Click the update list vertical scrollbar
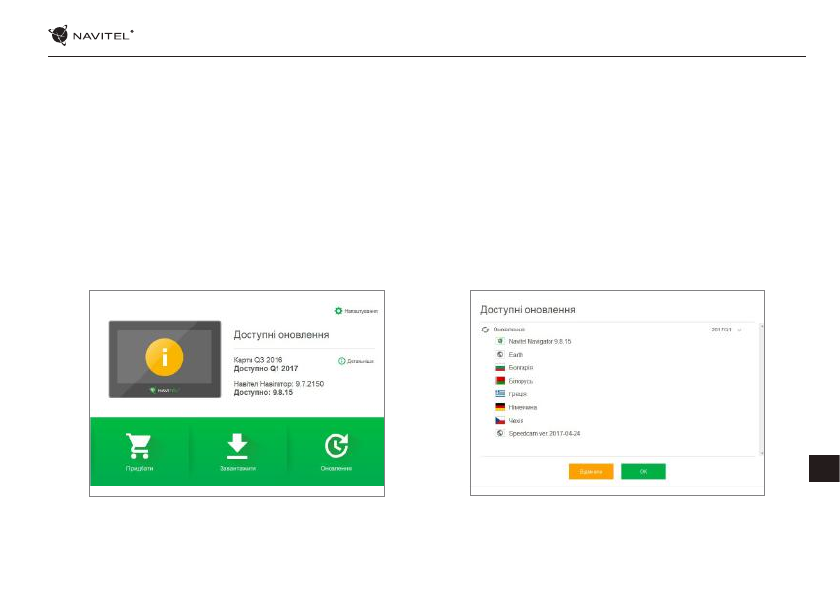840x595 pixels. (762, 389)
